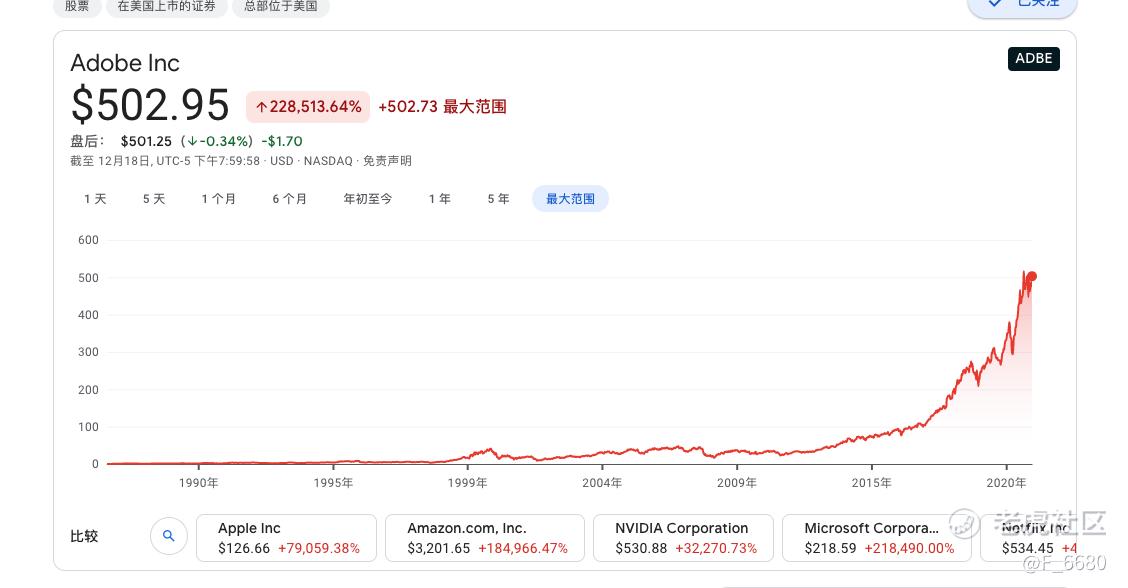
Task: Compare with Microsoft Corporation card
Action: click(x=877, y=538)
